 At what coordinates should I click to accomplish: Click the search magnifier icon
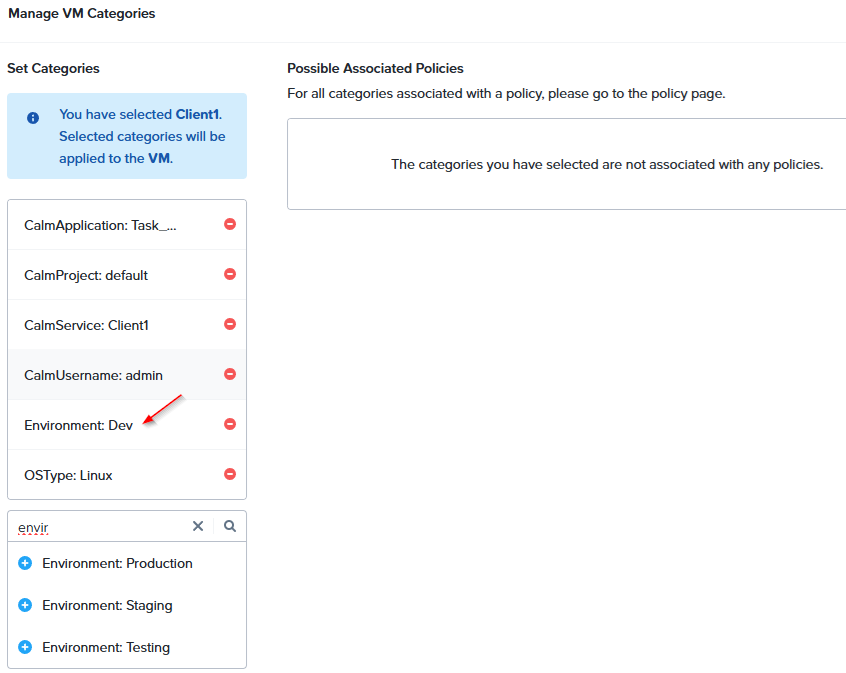tap(230, 526)
